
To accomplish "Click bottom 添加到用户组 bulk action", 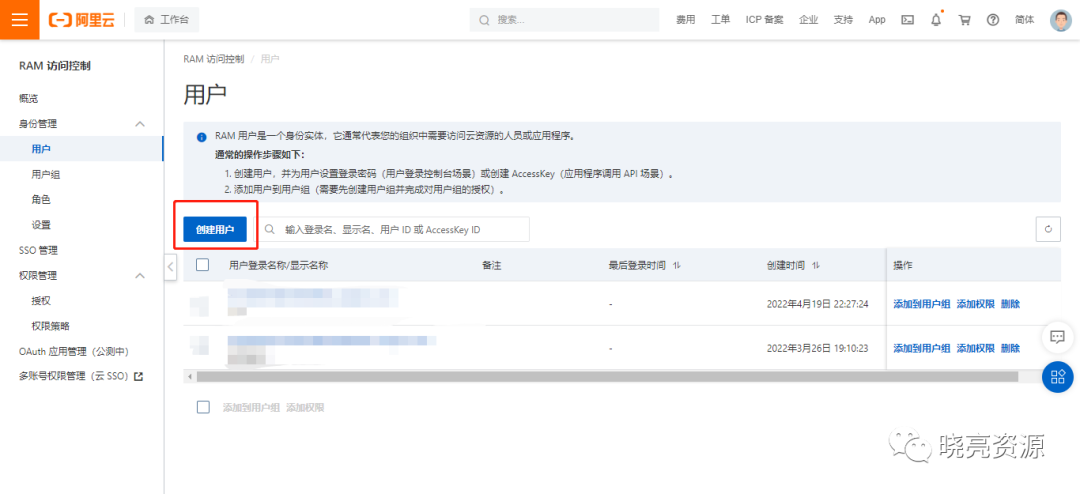I will pyautogui.click(x=251, y=408).
